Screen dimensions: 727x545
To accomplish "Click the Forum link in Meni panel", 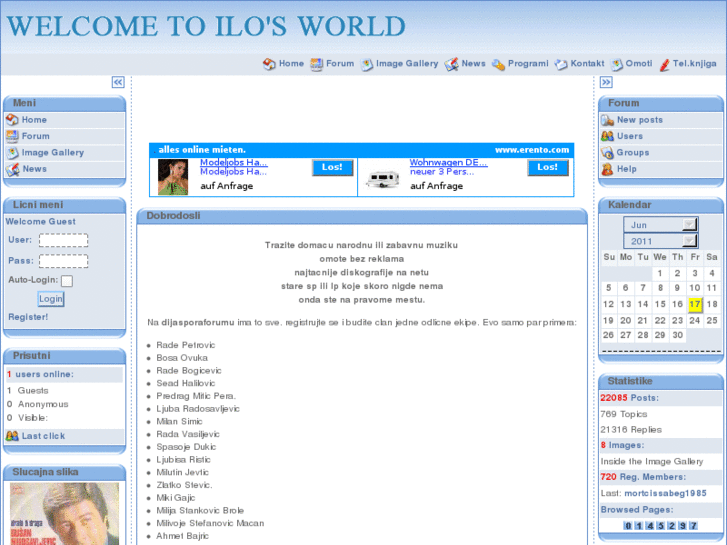I will pyautogui.click(x=36, y=136).
